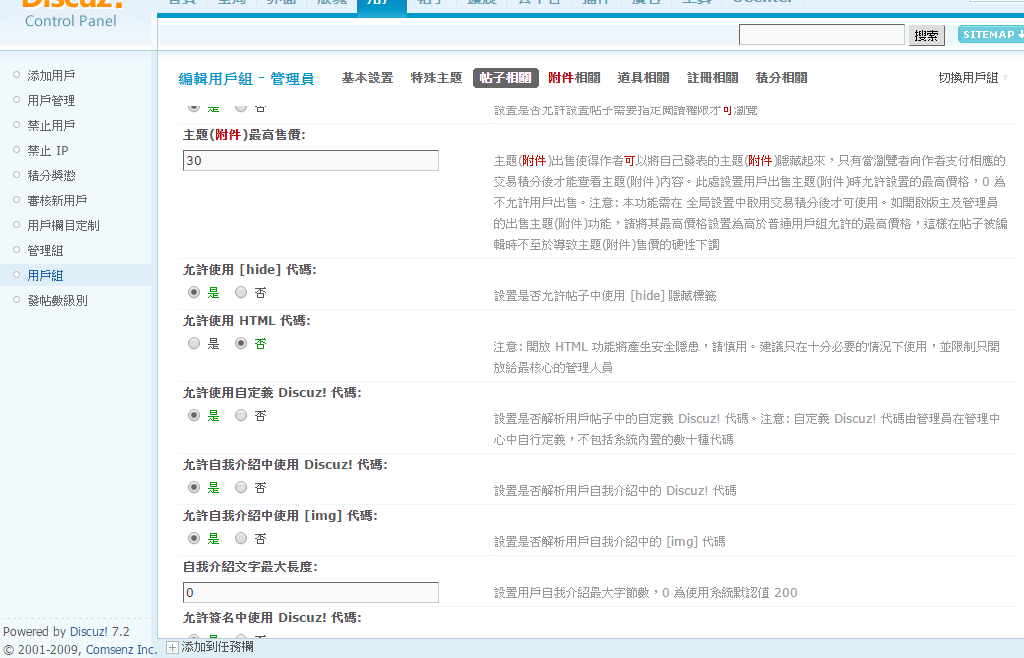1024x658 pixels.
Task: Open the 特殊主題 tab
Action: [x=436, y=78]
